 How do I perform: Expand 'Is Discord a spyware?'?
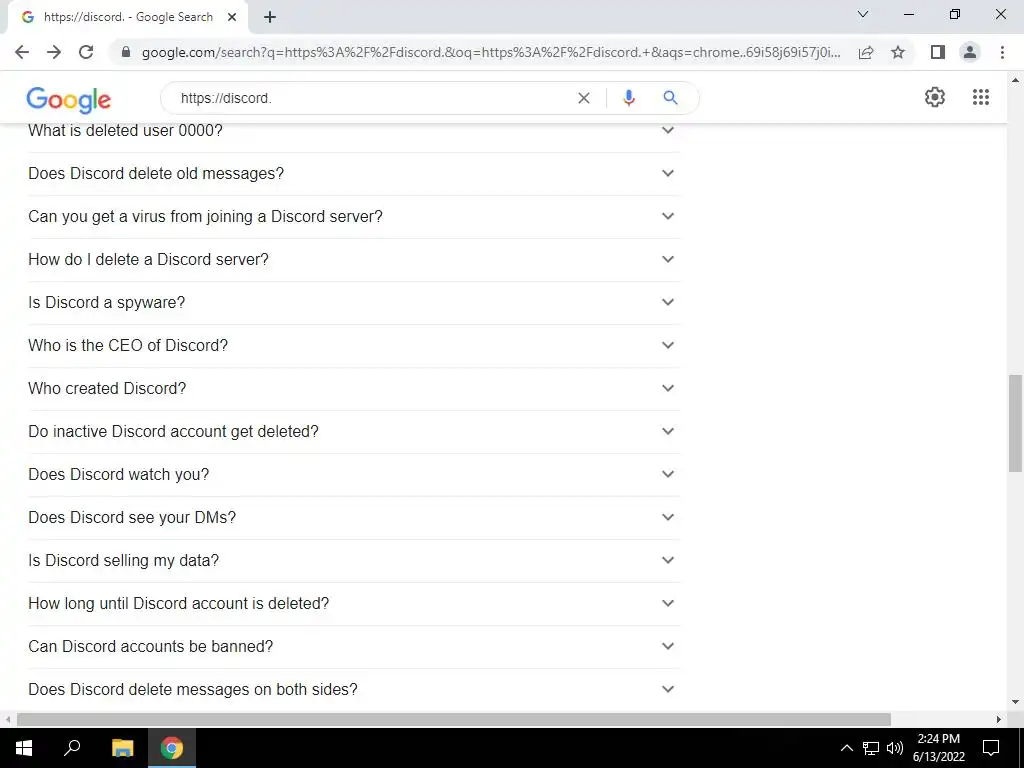pos(353,303)
